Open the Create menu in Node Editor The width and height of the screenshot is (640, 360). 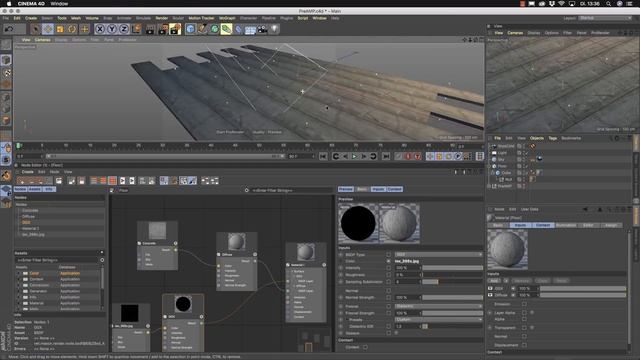click(x=27, y=172)
